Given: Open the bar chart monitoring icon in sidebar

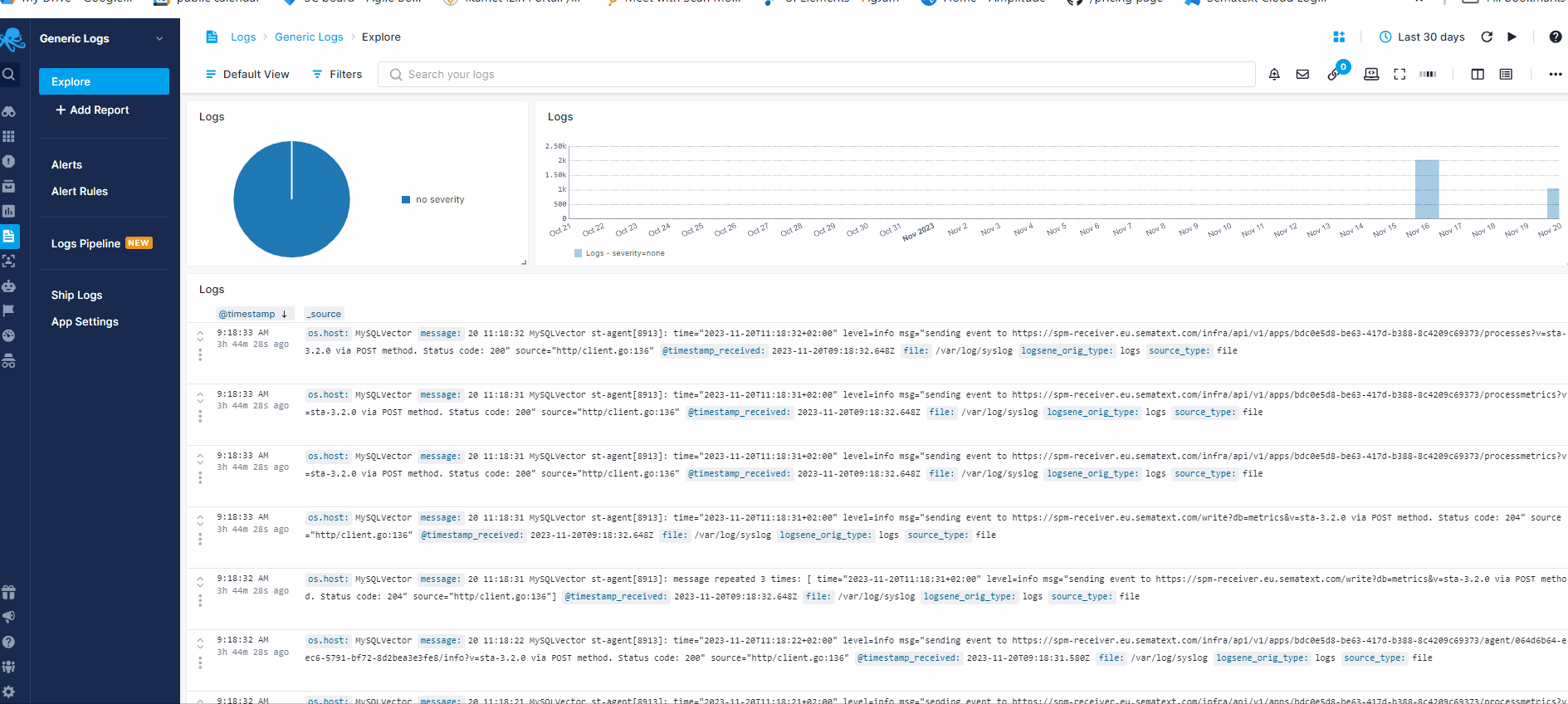Looking at the screenshot, I should pos(8,211).
